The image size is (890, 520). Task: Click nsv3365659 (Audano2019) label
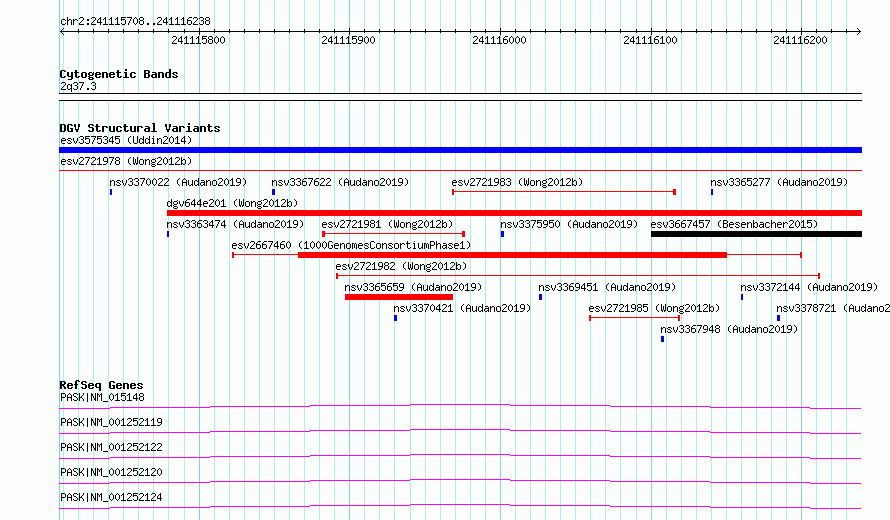point(413,287)
